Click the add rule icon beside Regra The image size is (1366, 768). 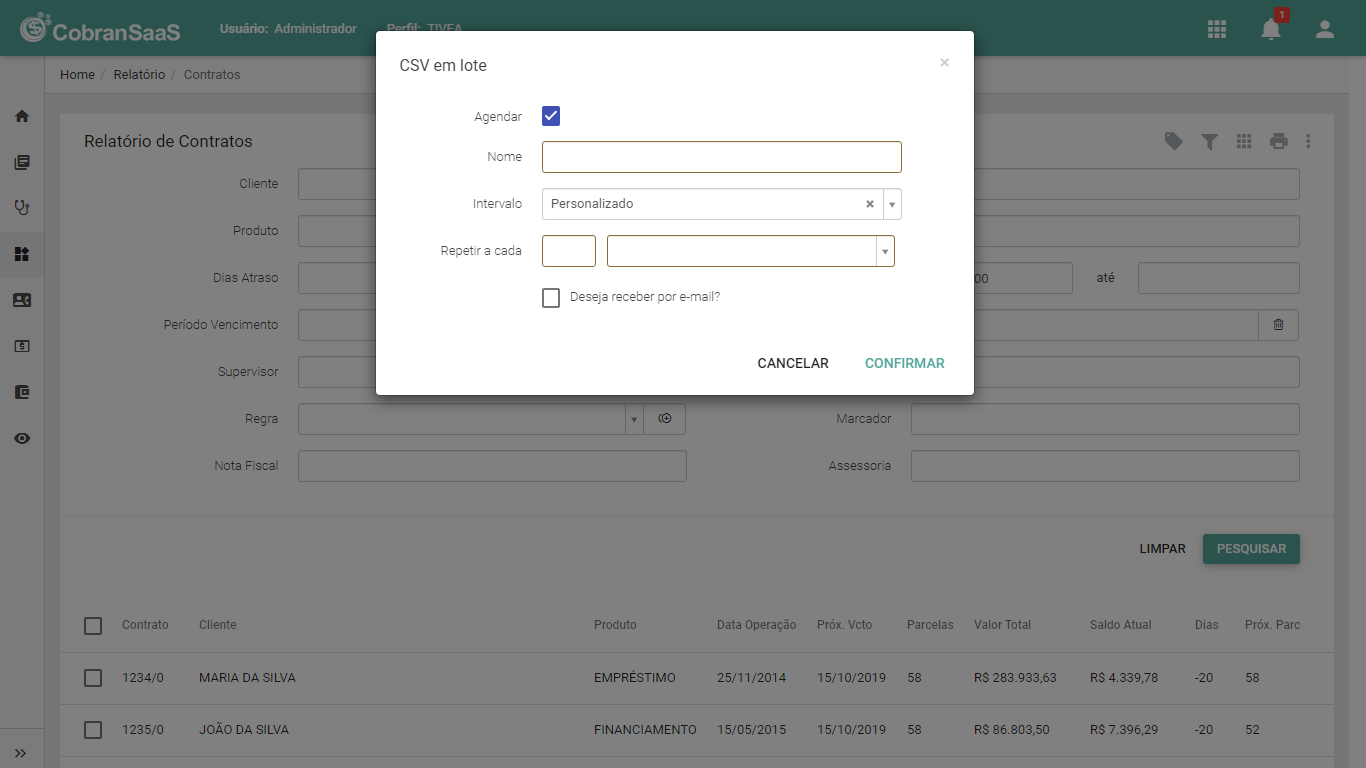(665, 419)
